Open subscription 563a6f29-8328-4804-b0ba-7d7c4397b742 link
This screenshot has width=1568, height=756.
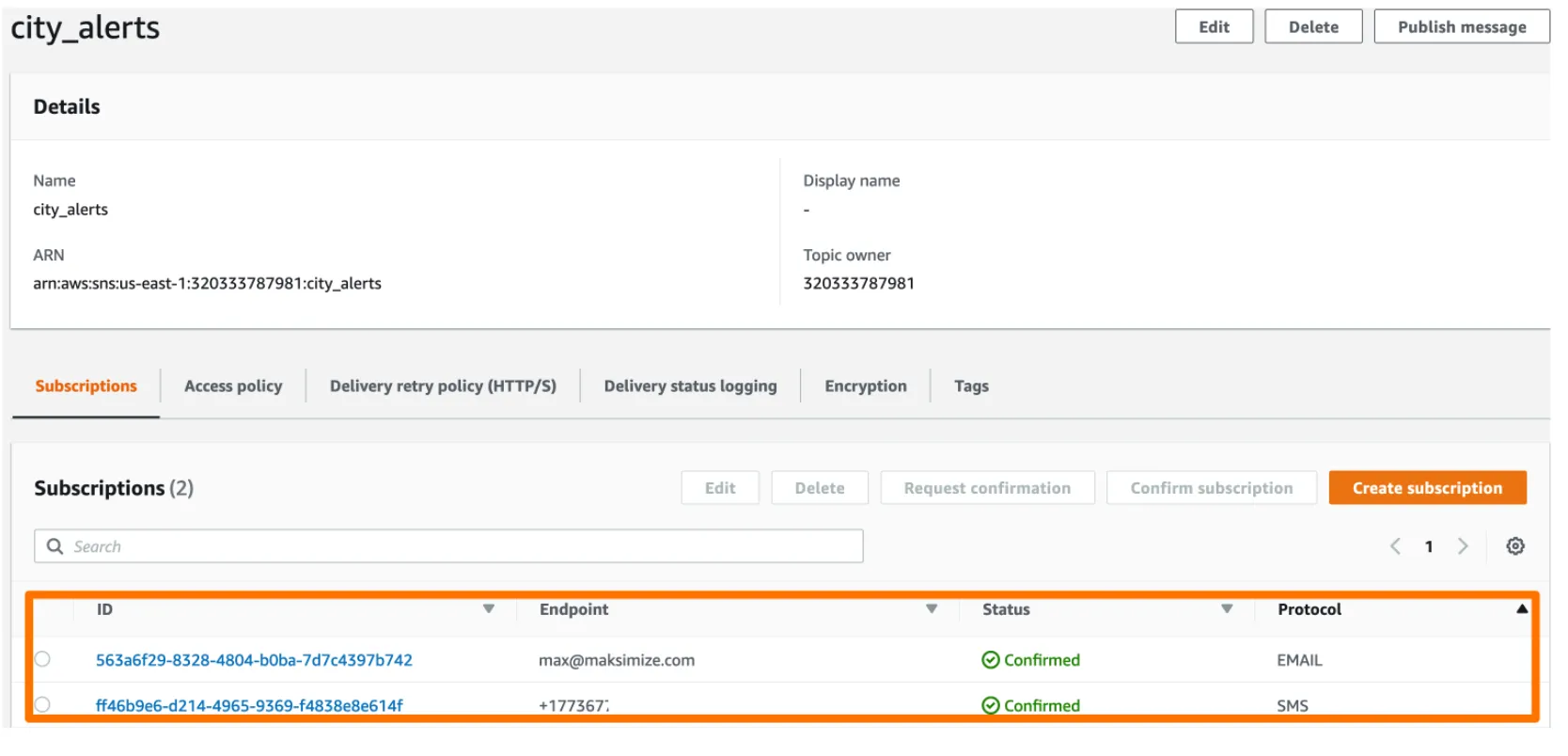(254, 660)
